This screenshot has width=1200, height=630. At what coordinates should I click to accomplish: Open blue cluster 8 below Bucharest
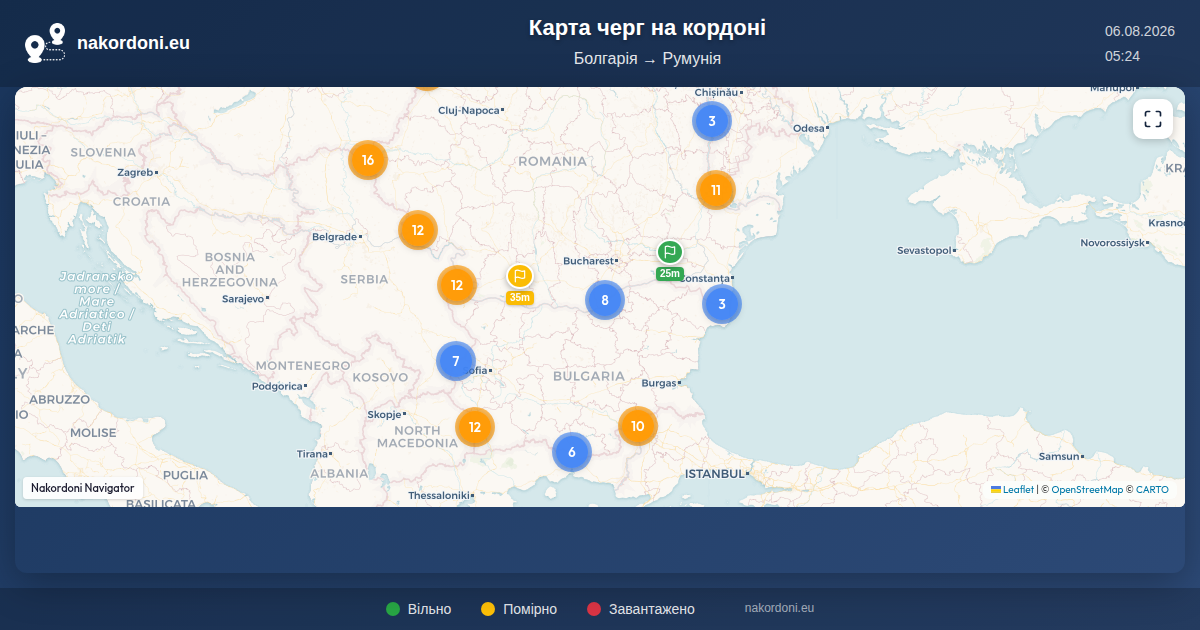(605, 300)
